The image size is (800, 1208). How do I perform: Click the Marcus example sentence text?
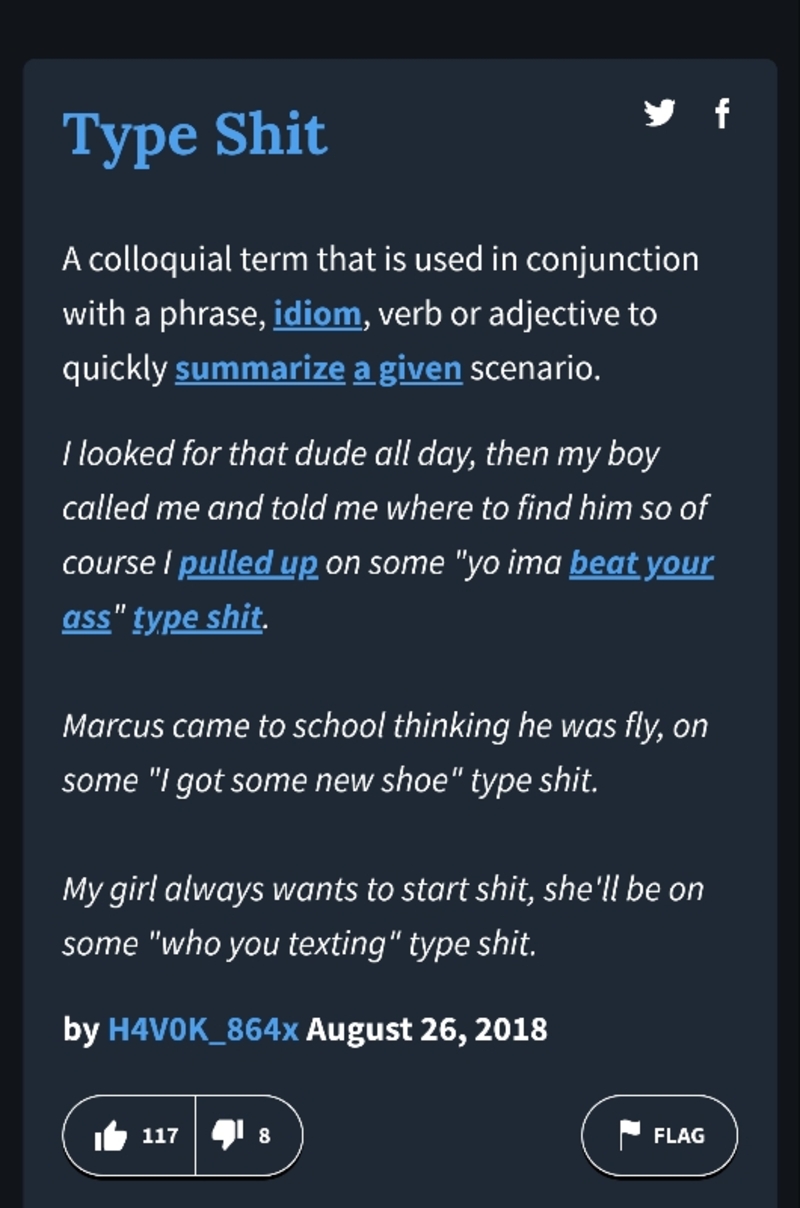[x=385, y=752]
